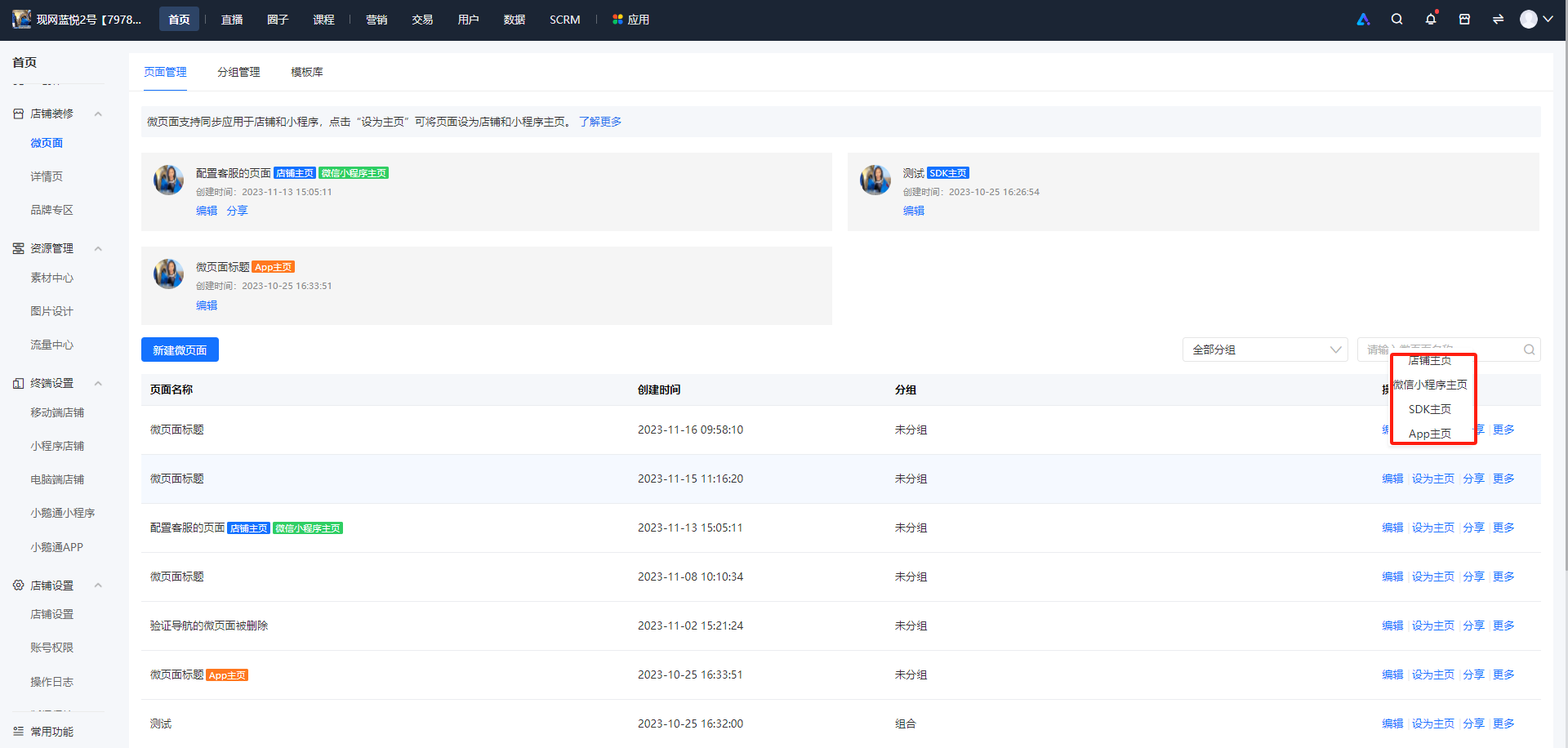Click the search magnifier icon in top bar
This screenshot has width=1568, height=748.
(1396, 20)
